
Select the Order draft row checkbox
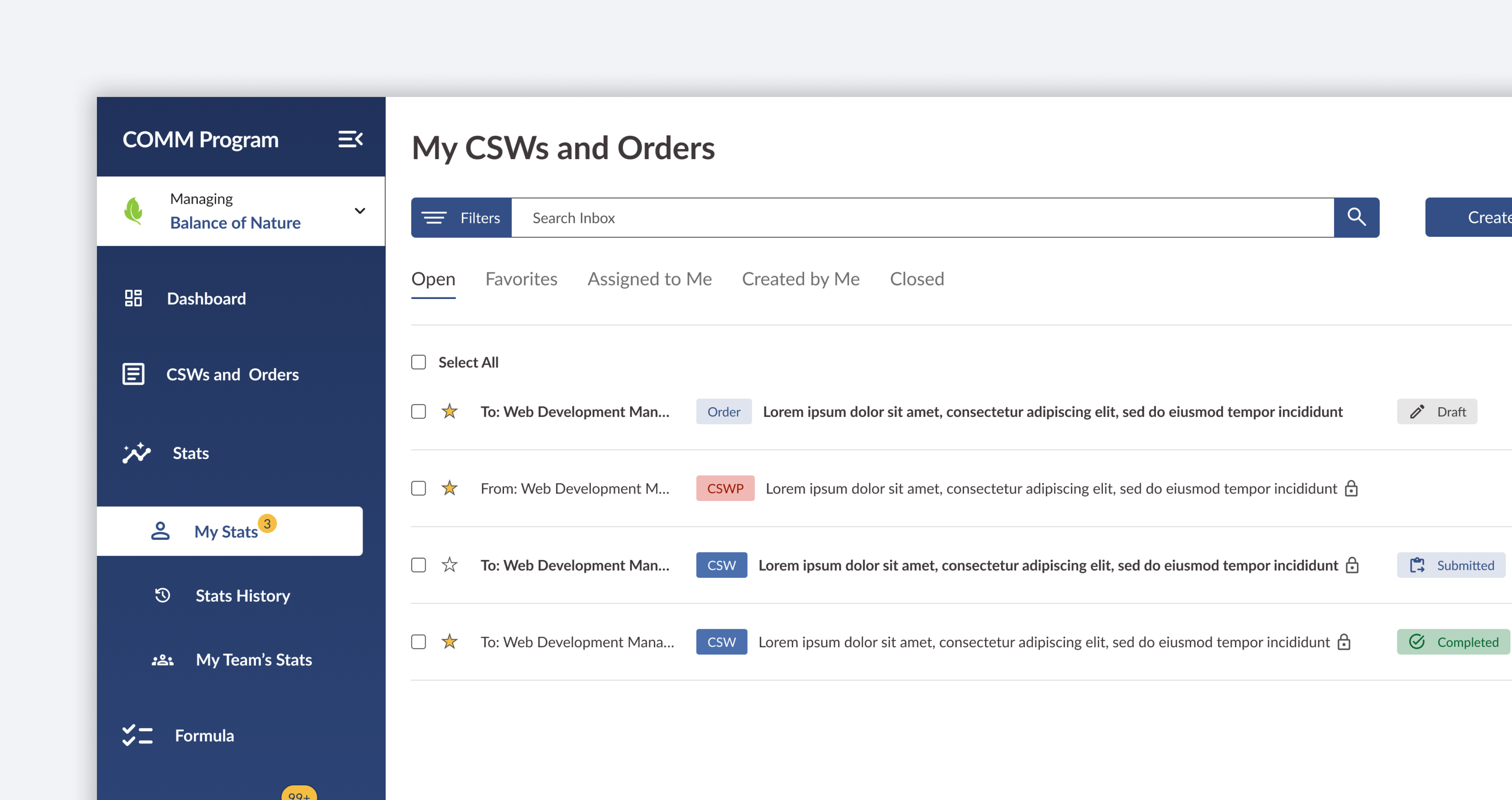pos(418,411)
